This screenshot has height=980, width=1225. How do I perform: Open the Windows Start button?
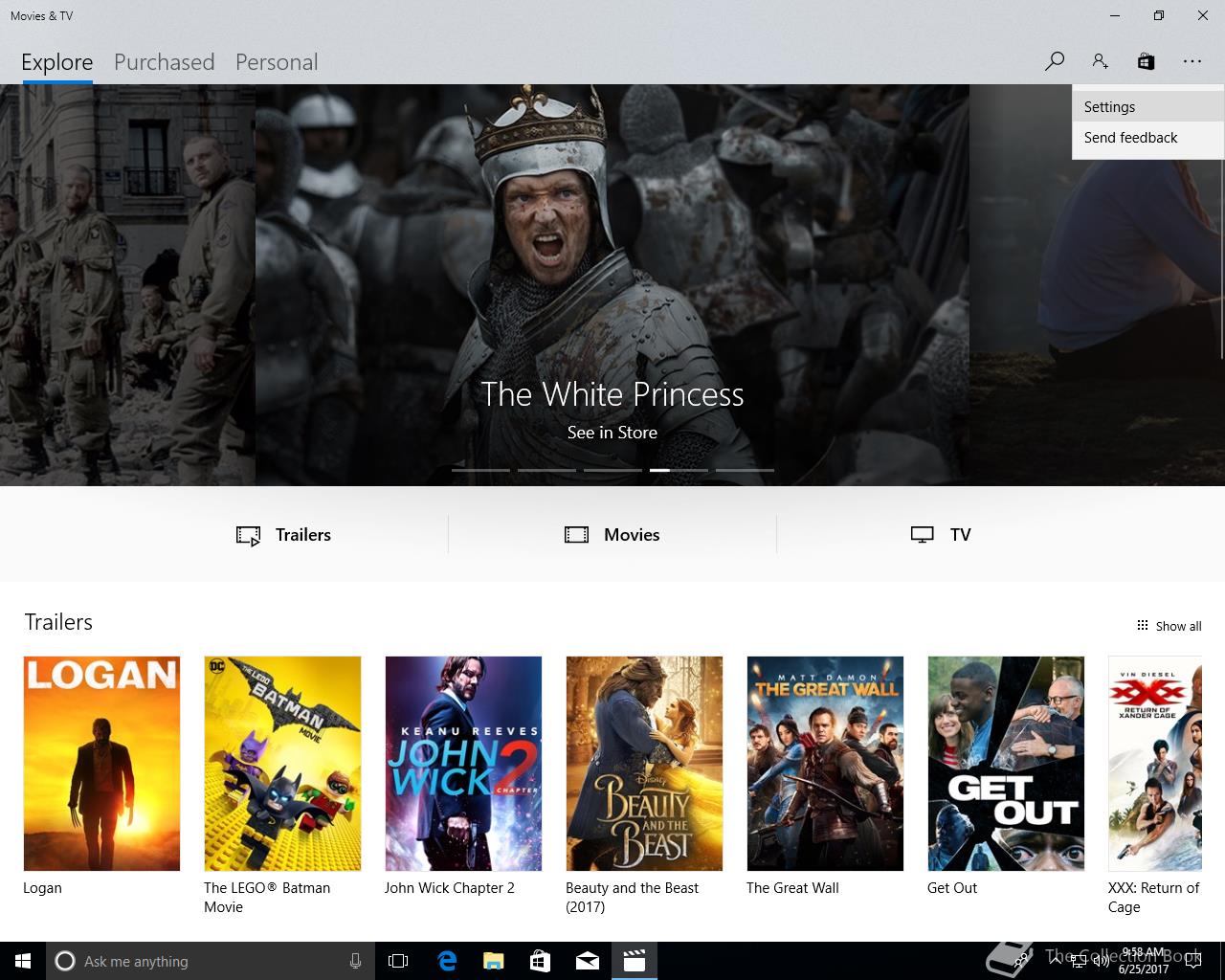23,961
